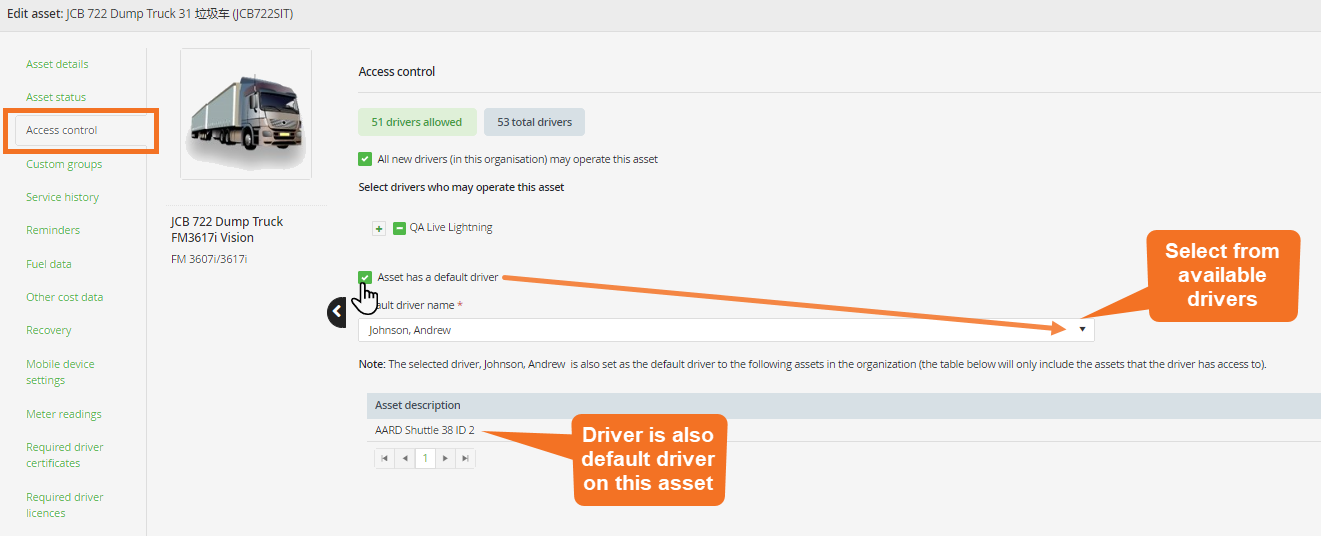
Task: Click the QA Live Lightning label
Action: point(451,227)
